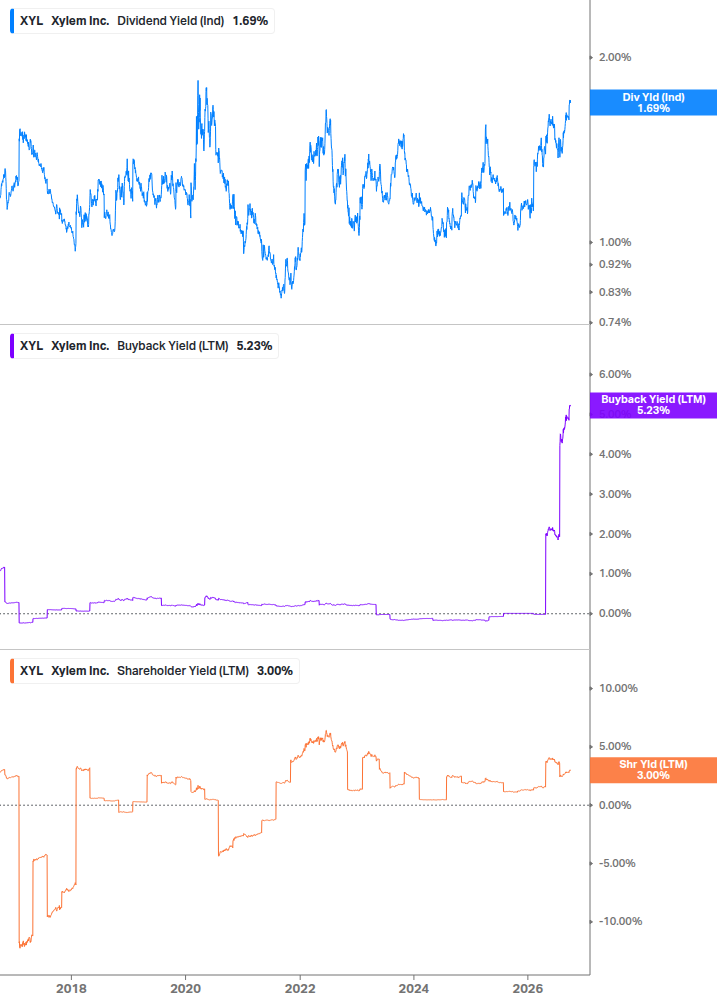717x1005 pixels.
Task: Click the XYL Shareholder Yield (LTM) legend label
Action: [x=154, y=671]
